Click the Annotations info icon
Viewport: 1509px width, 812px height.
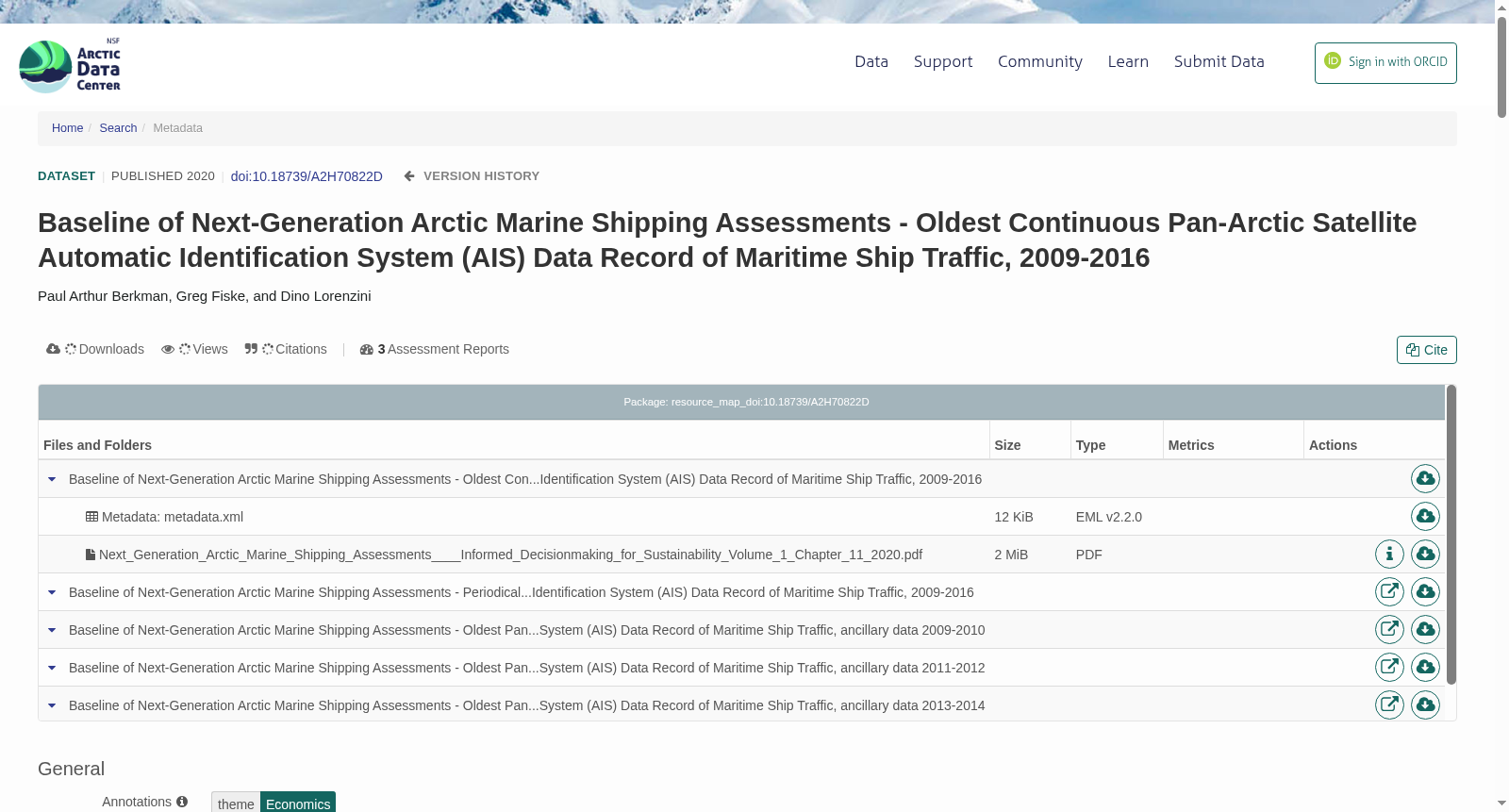182,802
